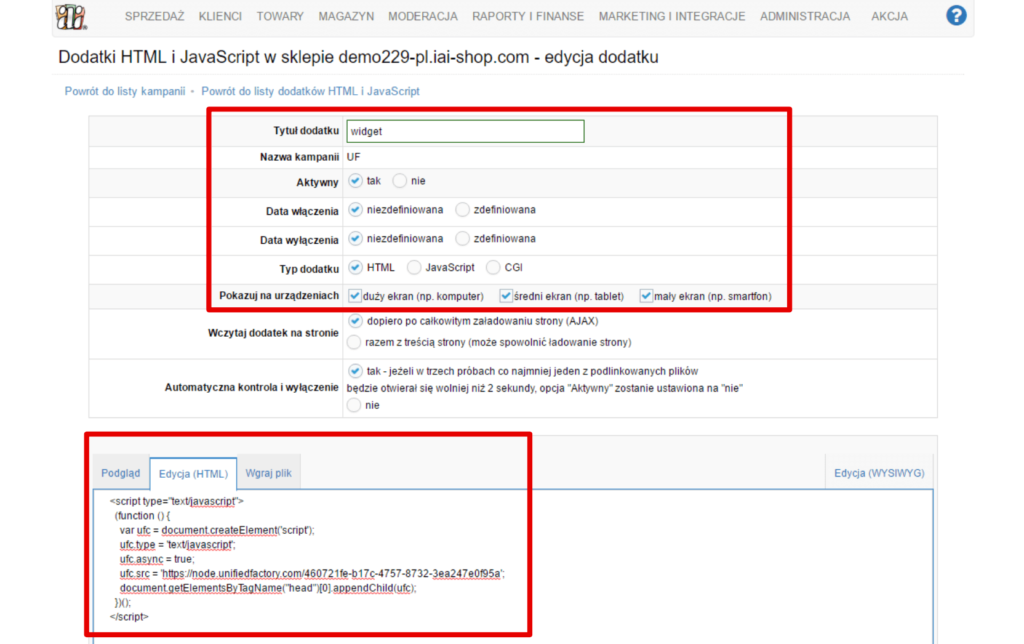Switch to the Edycja (HTML) tab
The width and height of the screenshot is (1024, 644).
[x=193, y=474]
